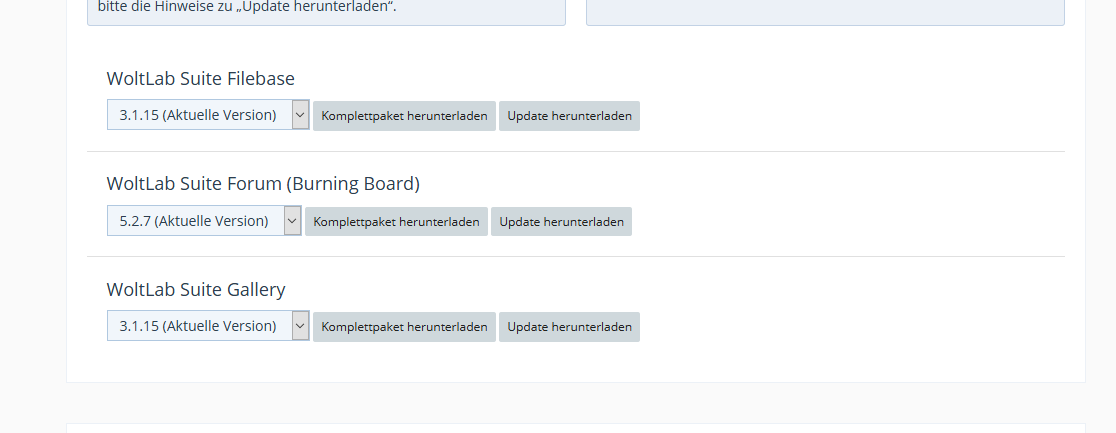Download the Gallery Komplettpaket
This screenshot has width=1116, height=433.
(x=404, y=327)
